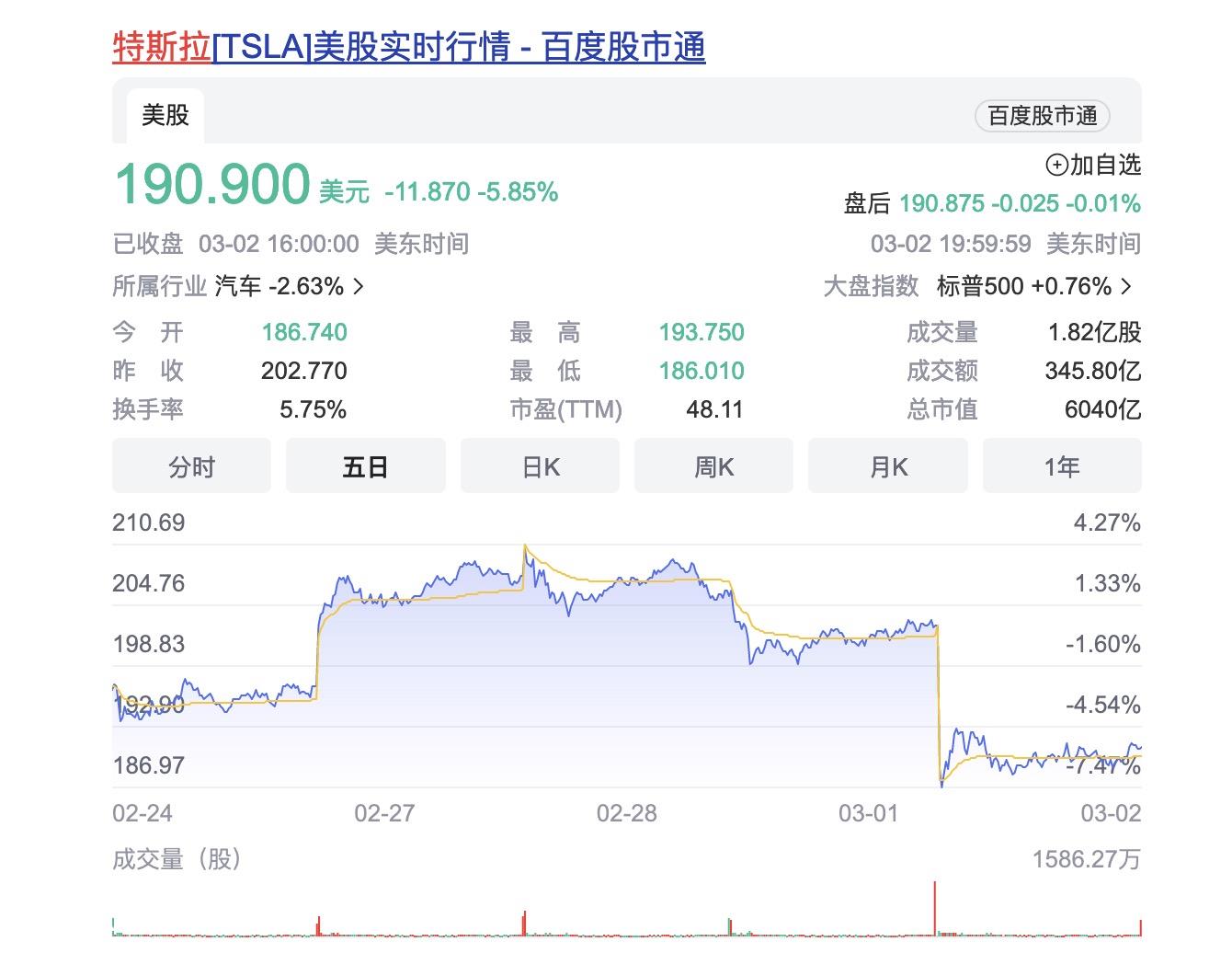Switch chart to 1年 view
The width and height of the screenshot is (1232, 953).
(x=1062, y=466)
